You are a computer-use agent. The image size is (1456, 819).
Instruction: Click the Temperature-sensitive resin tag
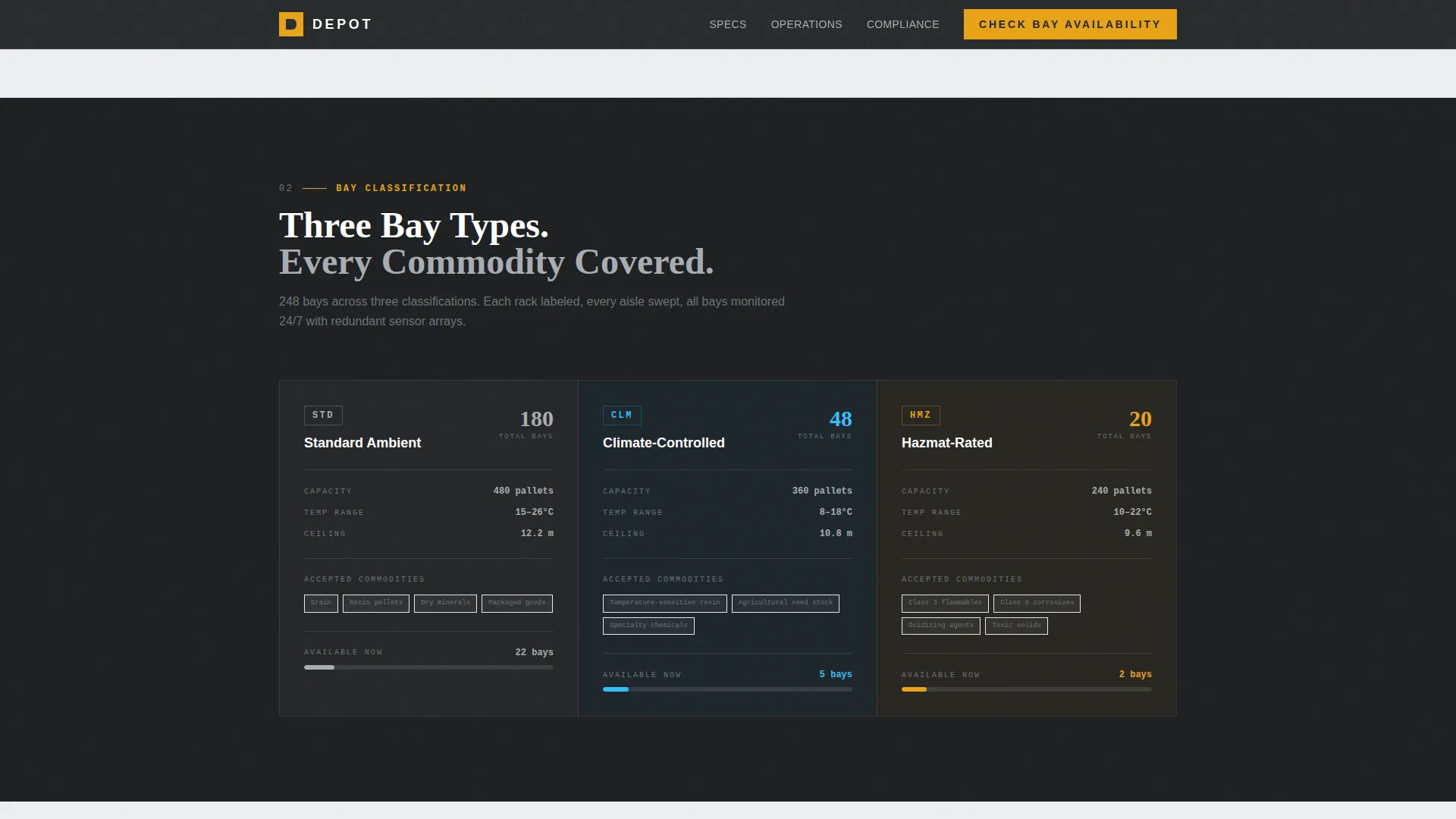(x=665, y=603)
